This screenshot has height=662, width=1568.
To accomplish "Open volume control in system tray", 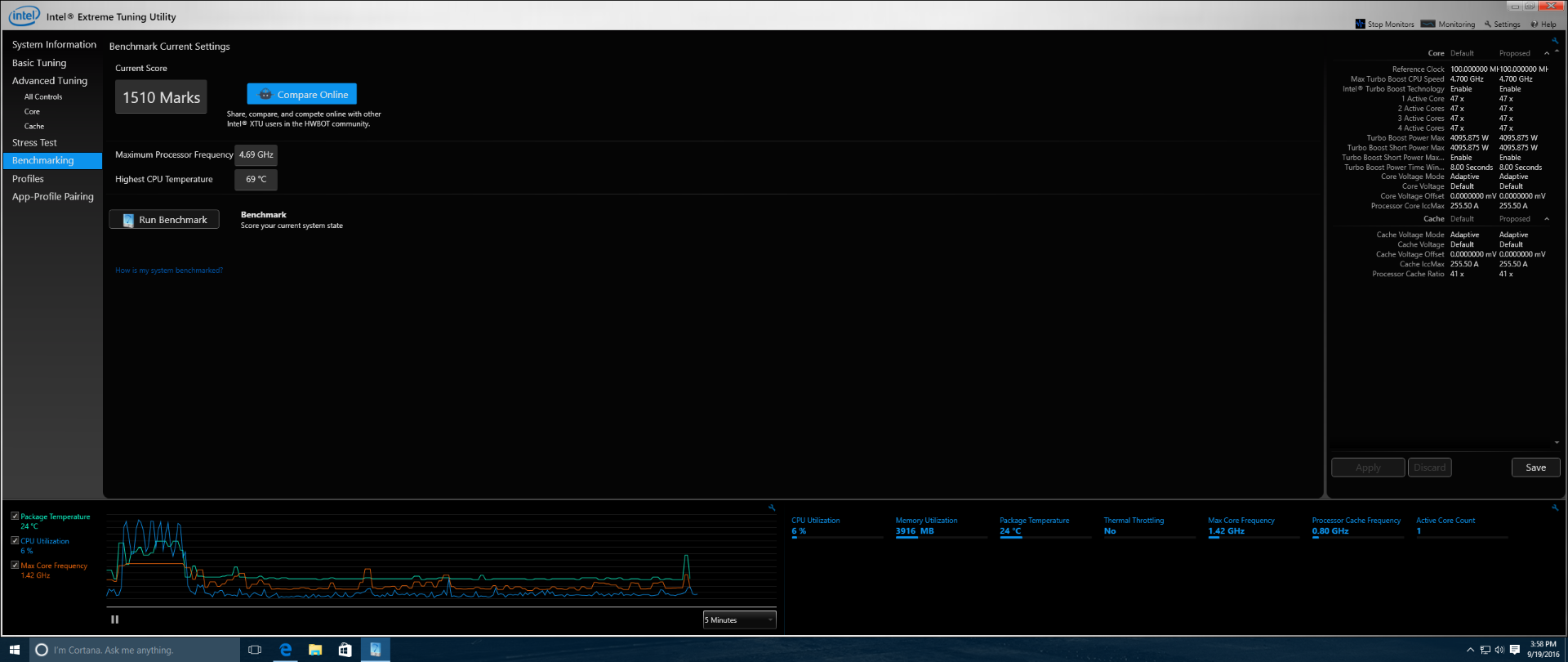I will [x=1499, y=651].
